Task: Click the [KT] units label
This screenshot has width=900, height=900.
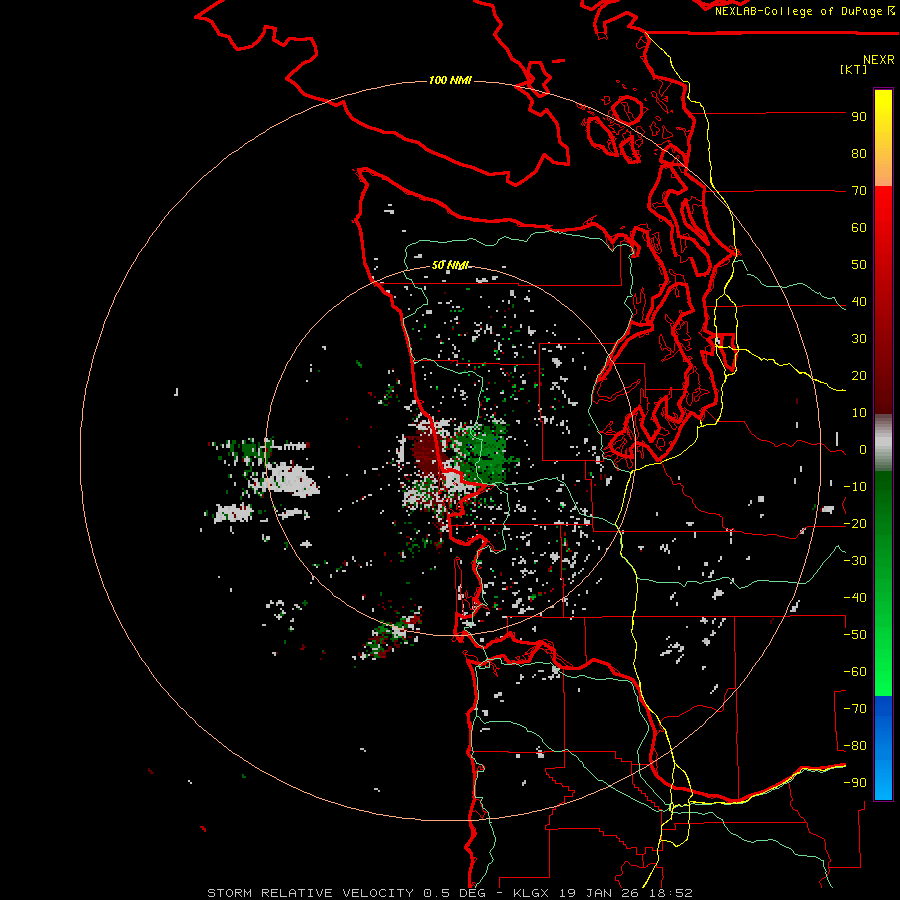Action: point(853,69)
